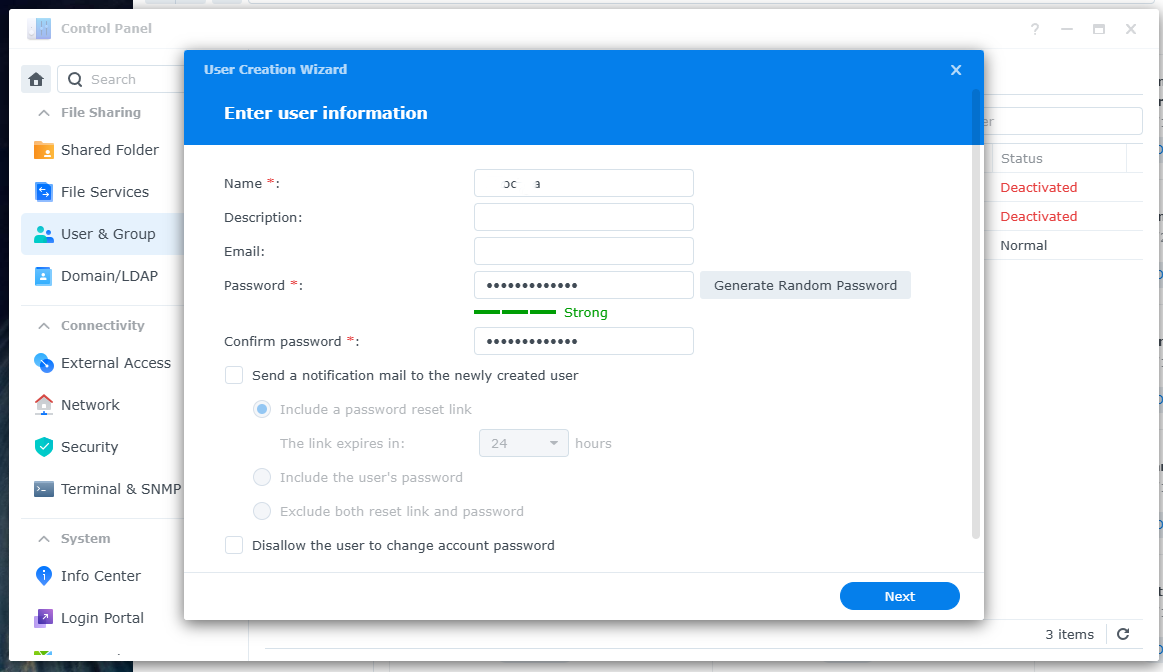Viewport: 1163px width, 672px height.
Task: Select Include the user's password option
Action: pos(262,477)
